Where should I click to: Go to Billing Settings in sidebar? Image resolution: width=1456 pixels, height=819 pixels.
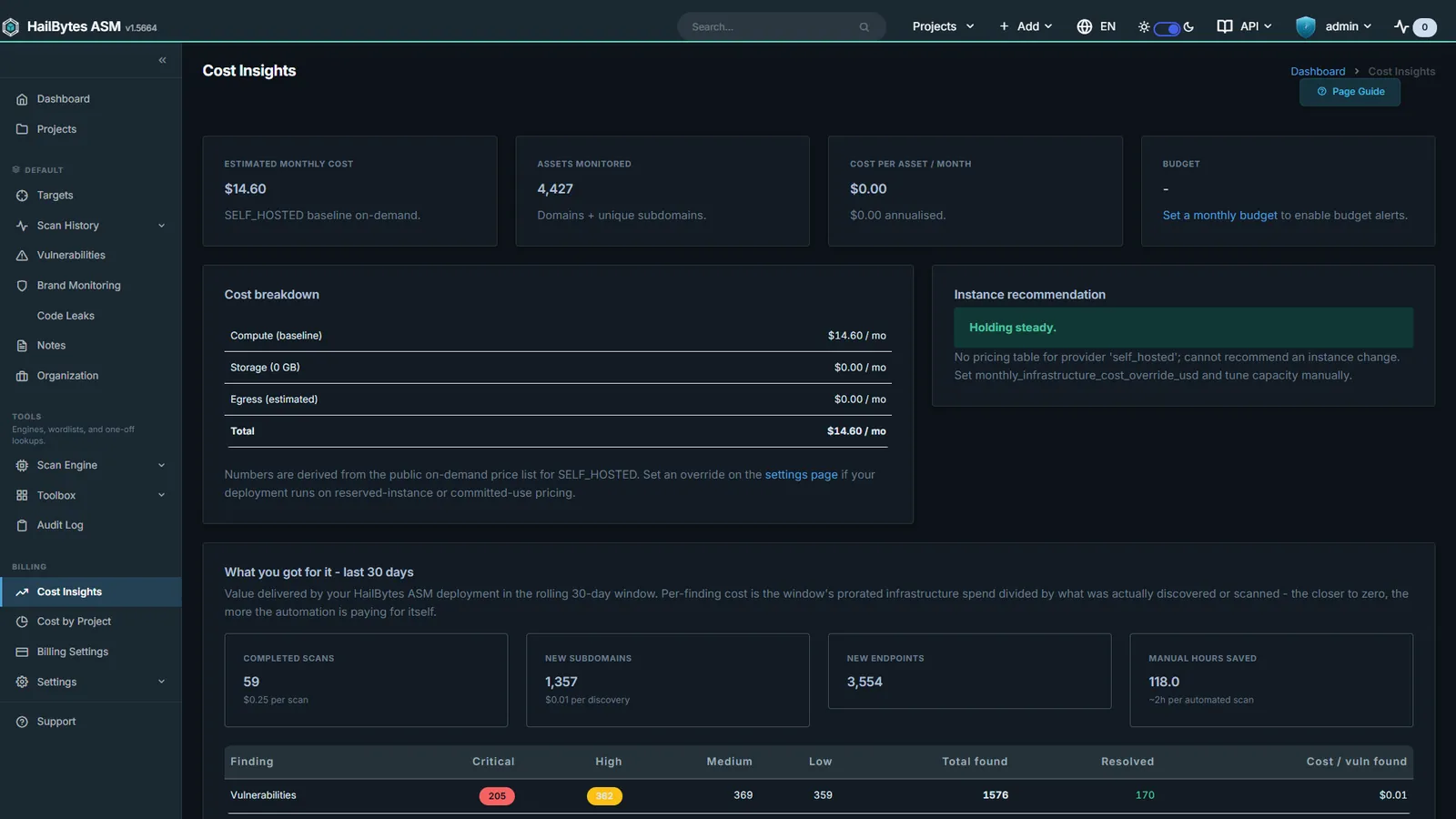point(90,652)
